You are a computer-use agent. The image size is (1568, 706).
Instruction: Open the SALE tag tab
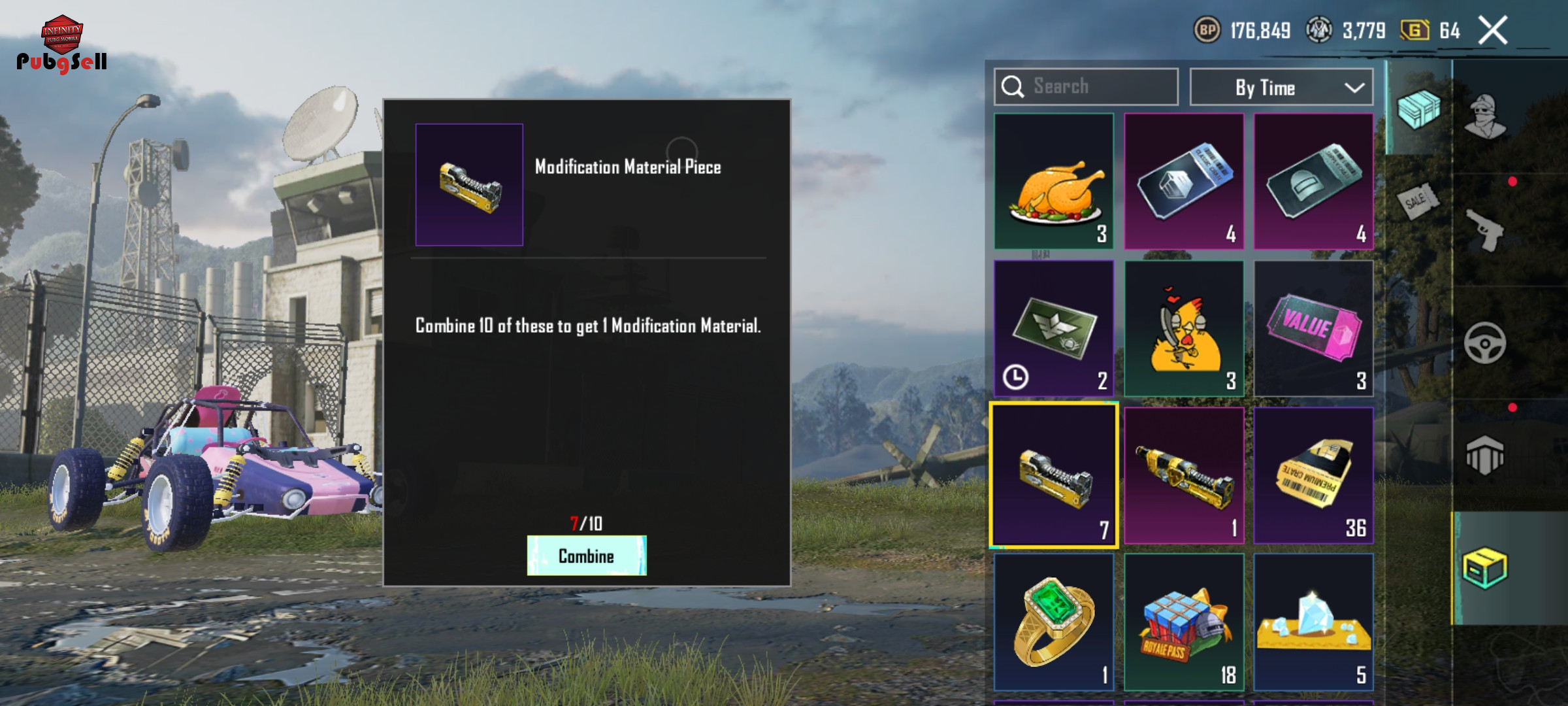[1418, 201]
